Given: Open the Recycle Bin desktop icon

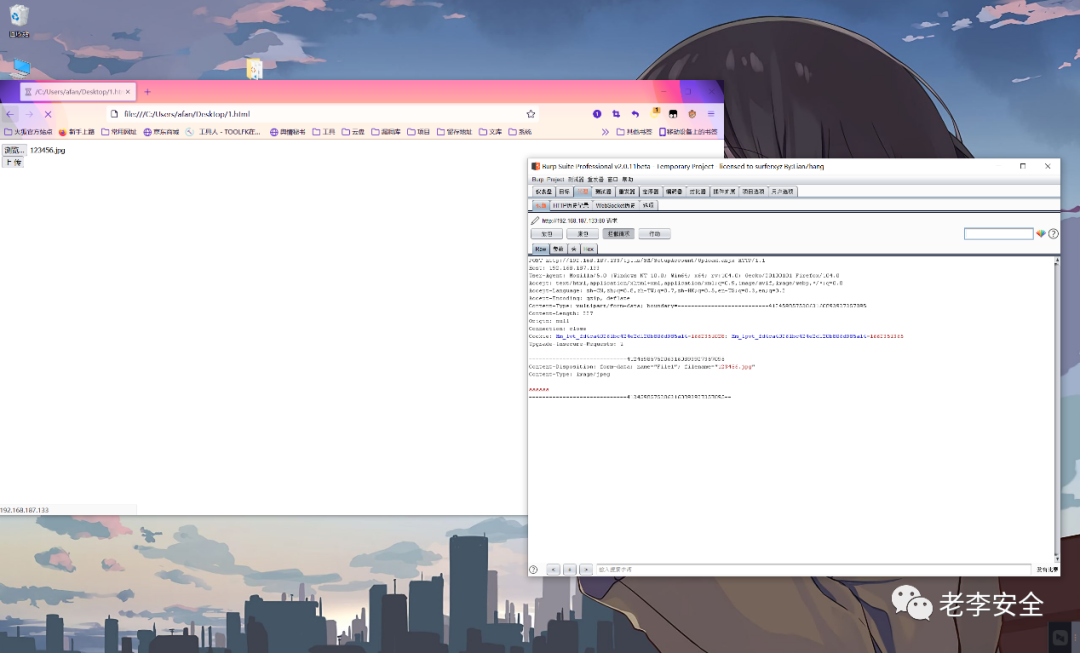Looking at the screenshot, I should (x=19, y=21).
